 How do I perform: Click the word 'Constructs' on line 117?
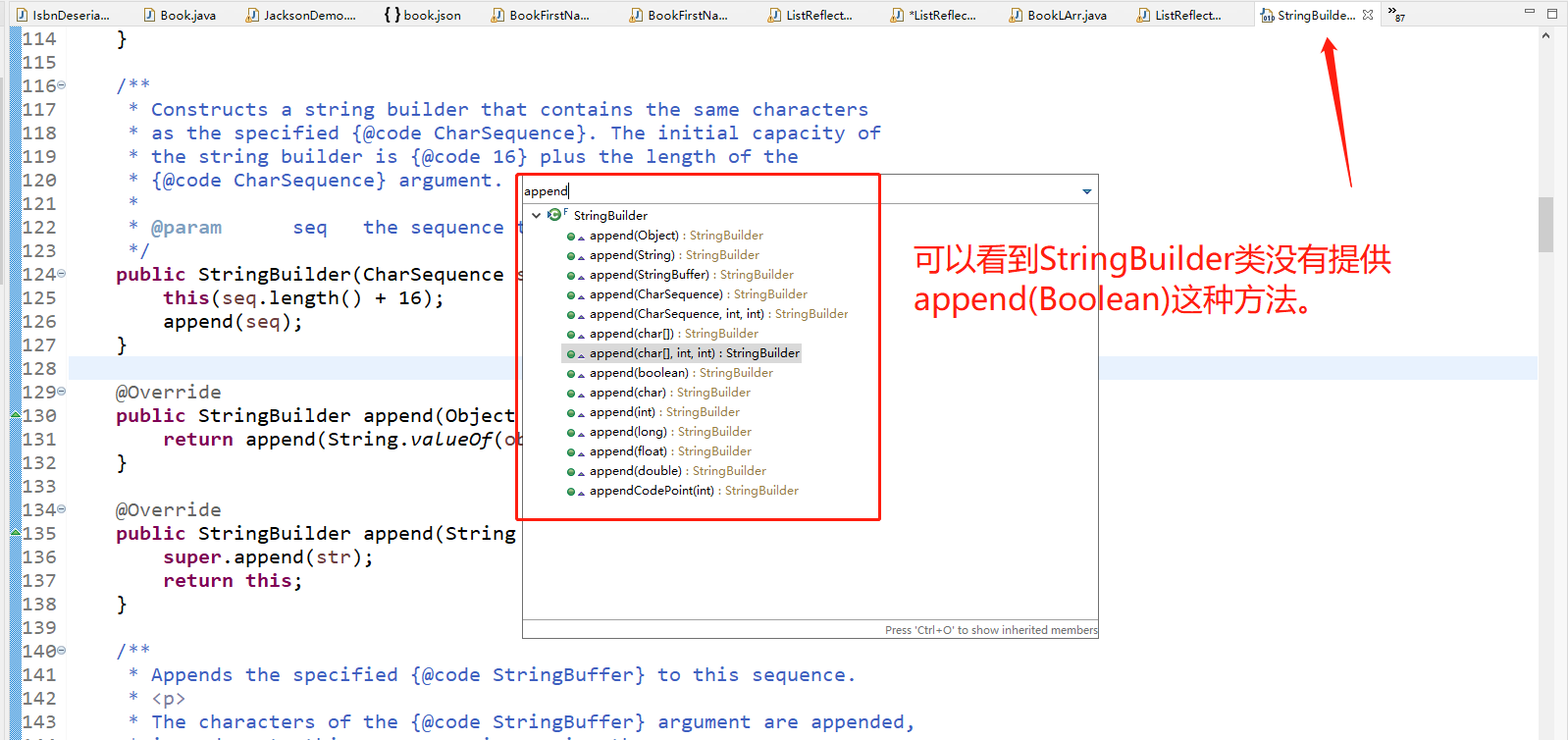click(x=209, y=109)
